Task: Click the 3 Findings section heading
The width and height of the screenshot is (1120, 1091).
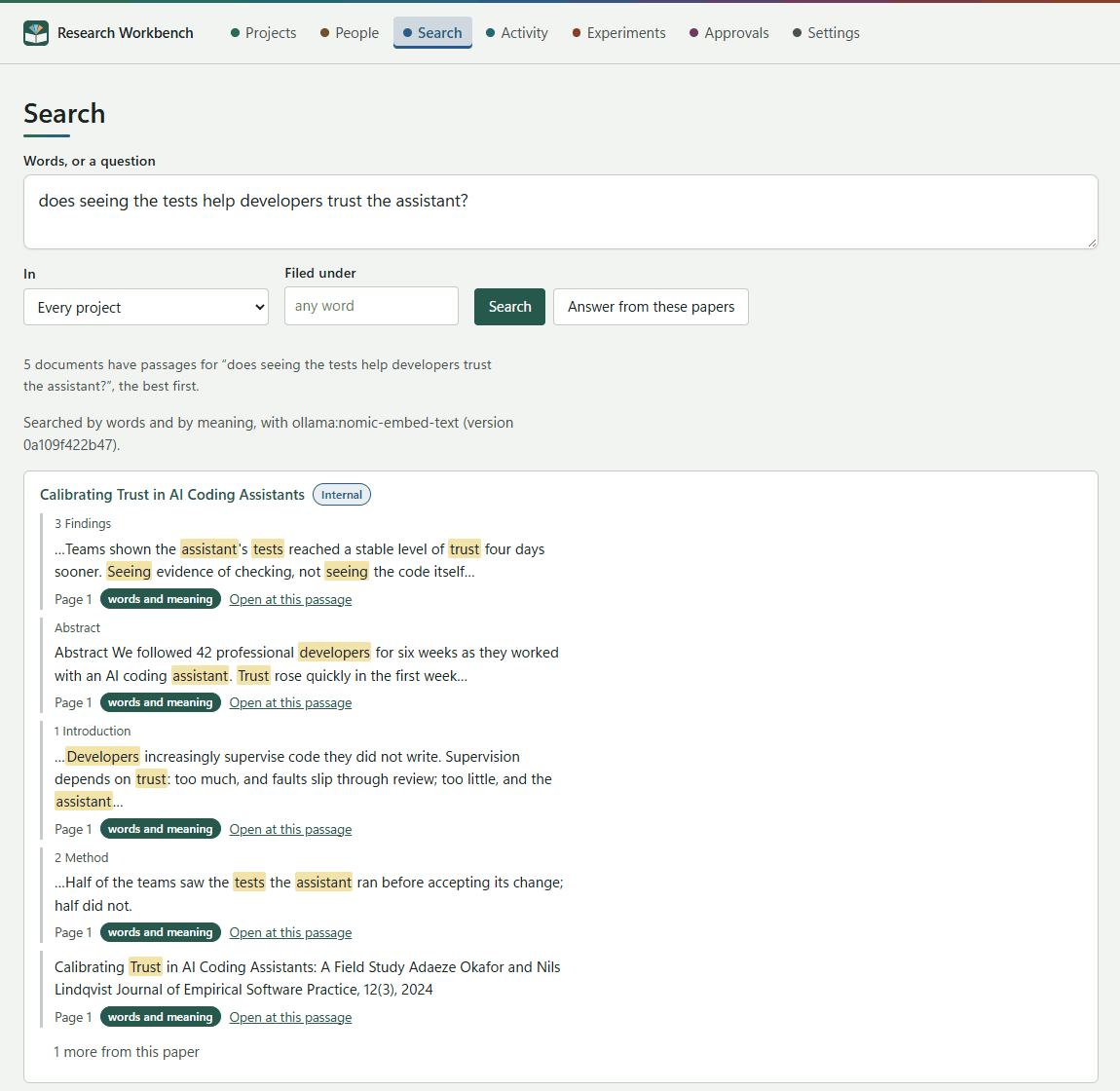Action: 83,524
